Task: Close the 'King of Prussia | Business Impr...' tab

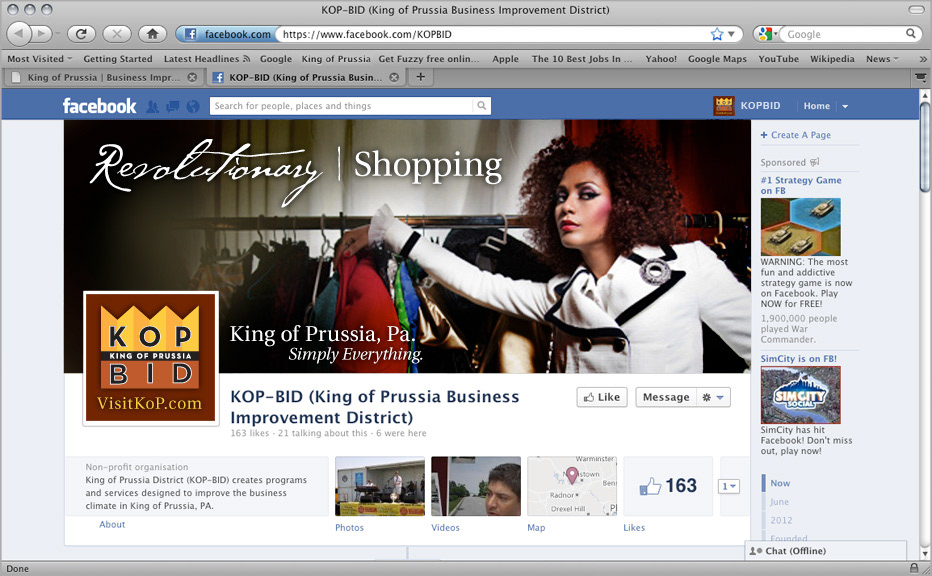Action: click(192, 77)
